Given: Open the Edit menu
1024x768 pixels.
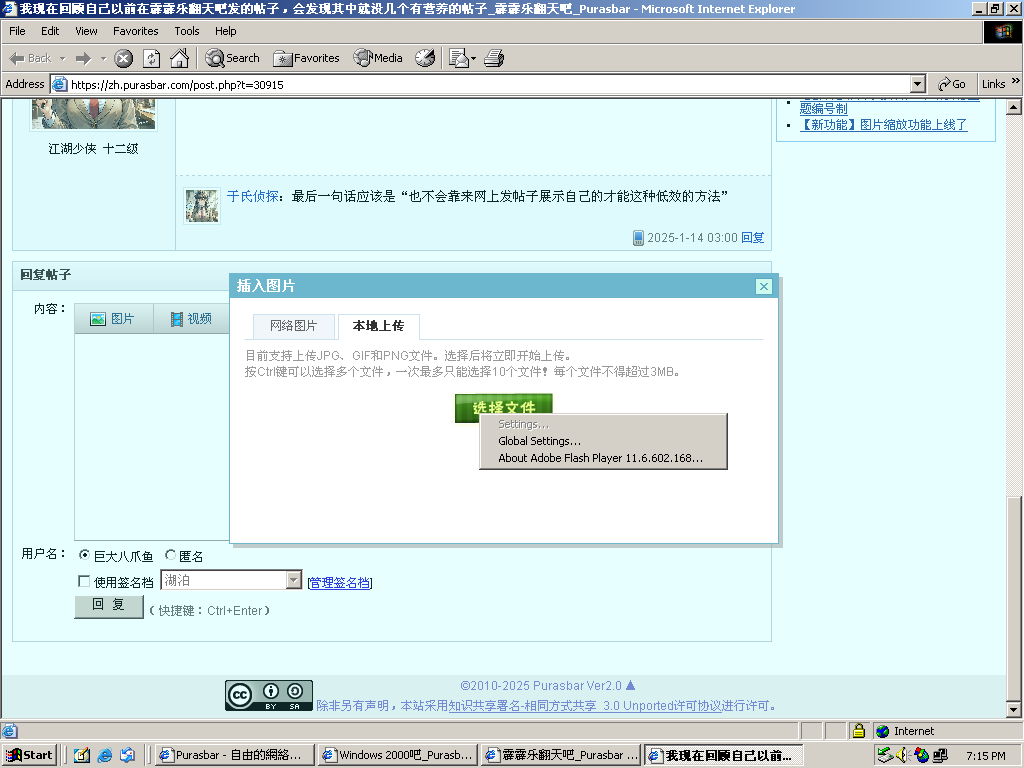Looking at the screenshot, I should [x=50, y=31].
